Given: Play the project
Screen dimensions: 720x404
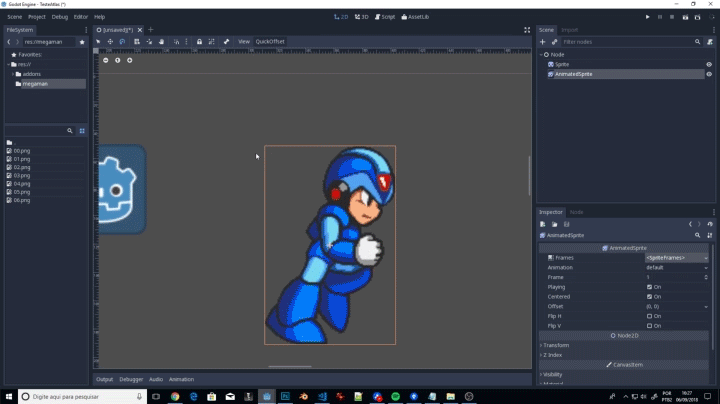Looking at the screenshot, I should [647, 17].
